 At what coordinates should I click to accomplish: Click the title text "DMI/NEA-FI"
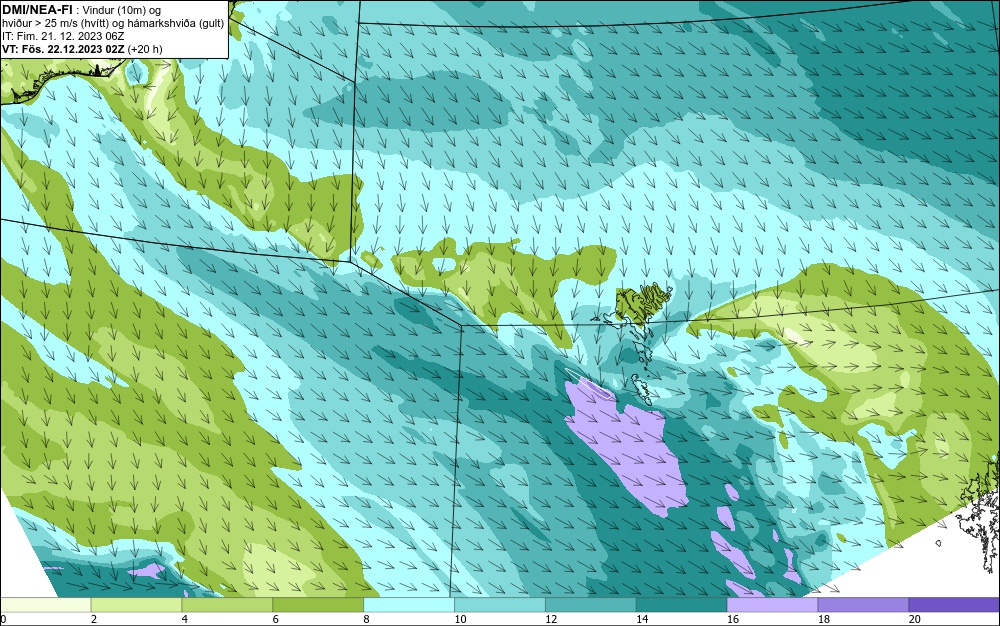(36, 10)
